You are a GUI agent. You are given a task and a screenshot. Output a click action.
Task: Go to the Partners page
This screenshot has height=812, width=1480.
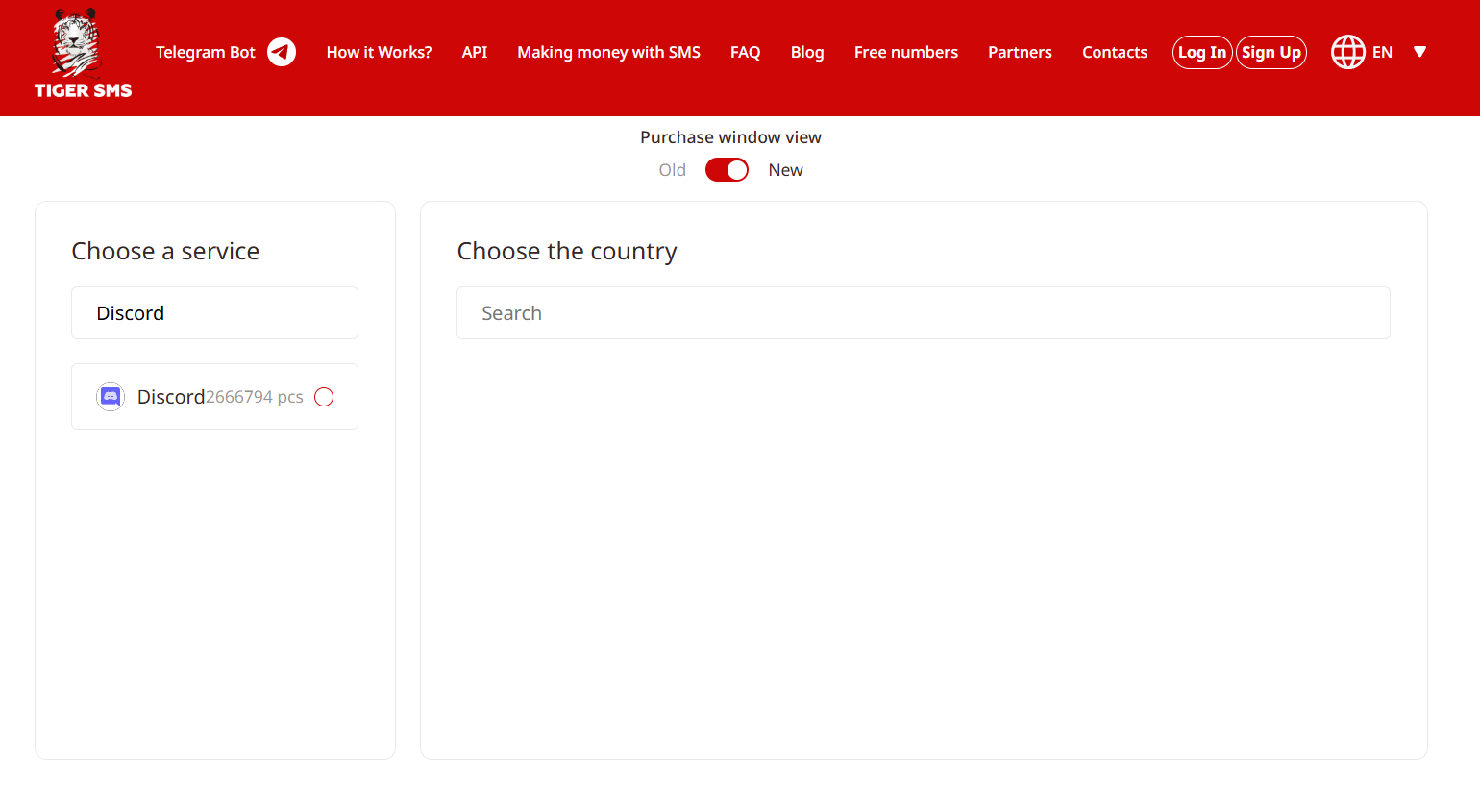coord(1020,52)
